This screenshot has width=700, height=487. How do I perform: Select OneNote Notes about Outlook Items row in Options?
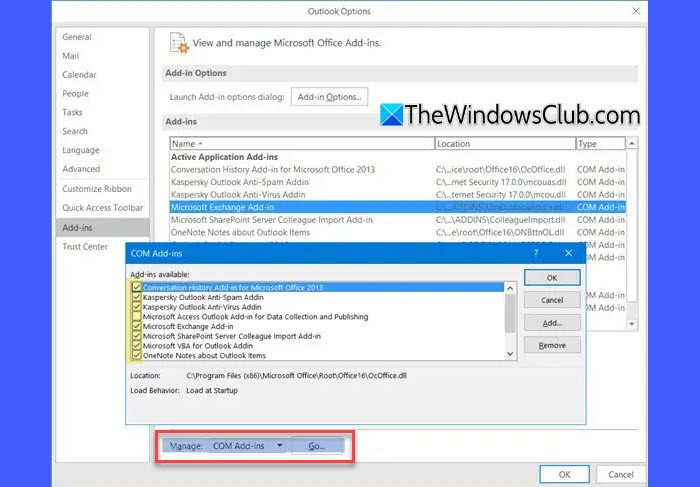397,232
